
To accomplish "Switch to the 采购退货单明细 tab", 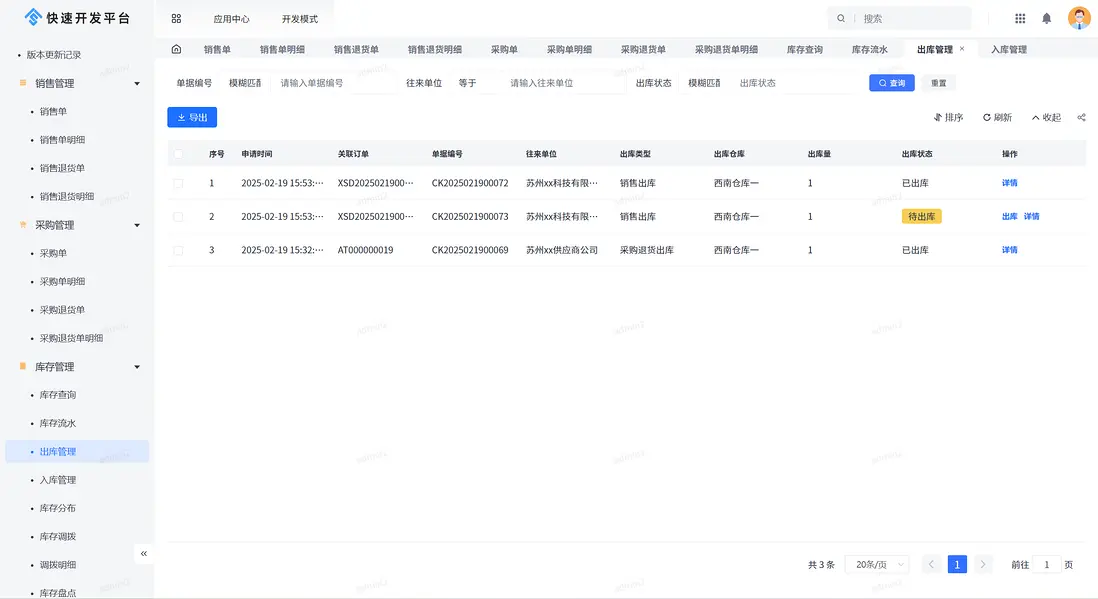I will point(726,50).
